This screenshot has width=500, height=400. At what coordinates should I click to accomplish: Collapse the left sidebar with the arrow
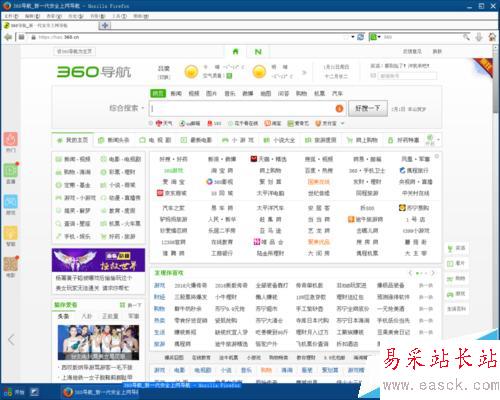tap(11, 340)
